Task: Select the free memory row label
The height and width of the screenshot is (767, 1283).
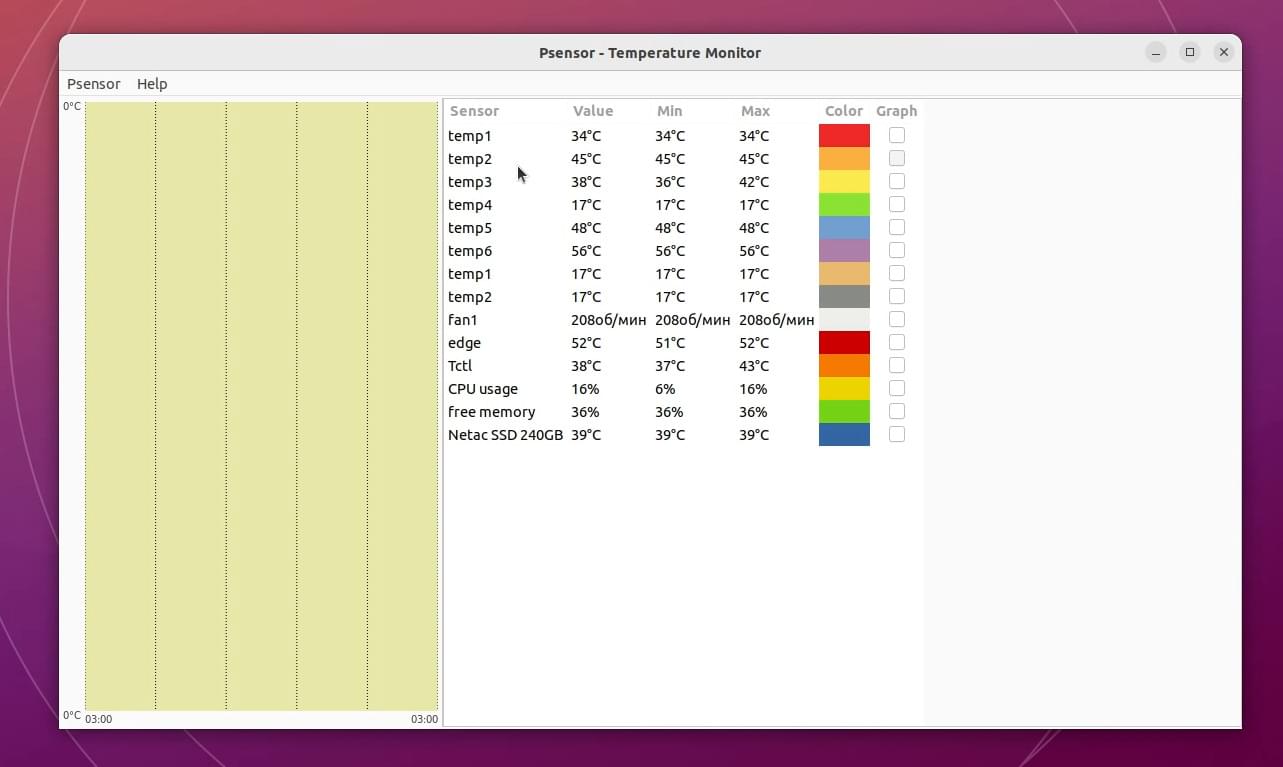Action: point(491,412)
